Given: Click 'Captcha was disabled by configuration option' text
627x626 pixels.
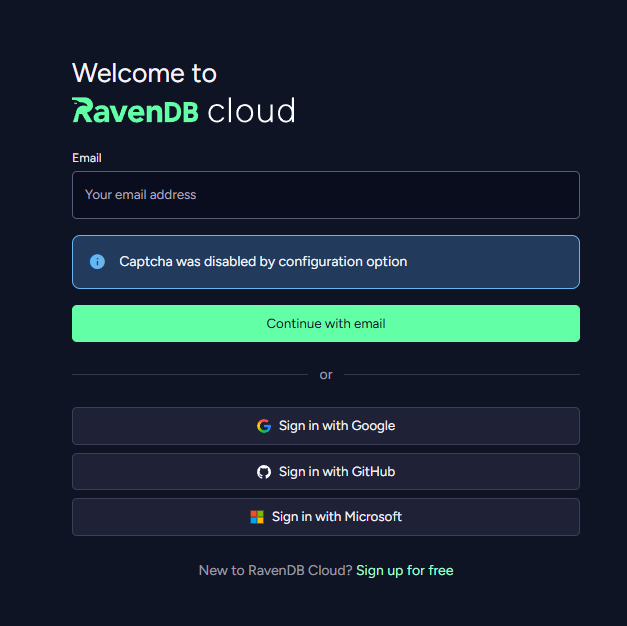Looking at the screenshot, I should 263,262.
